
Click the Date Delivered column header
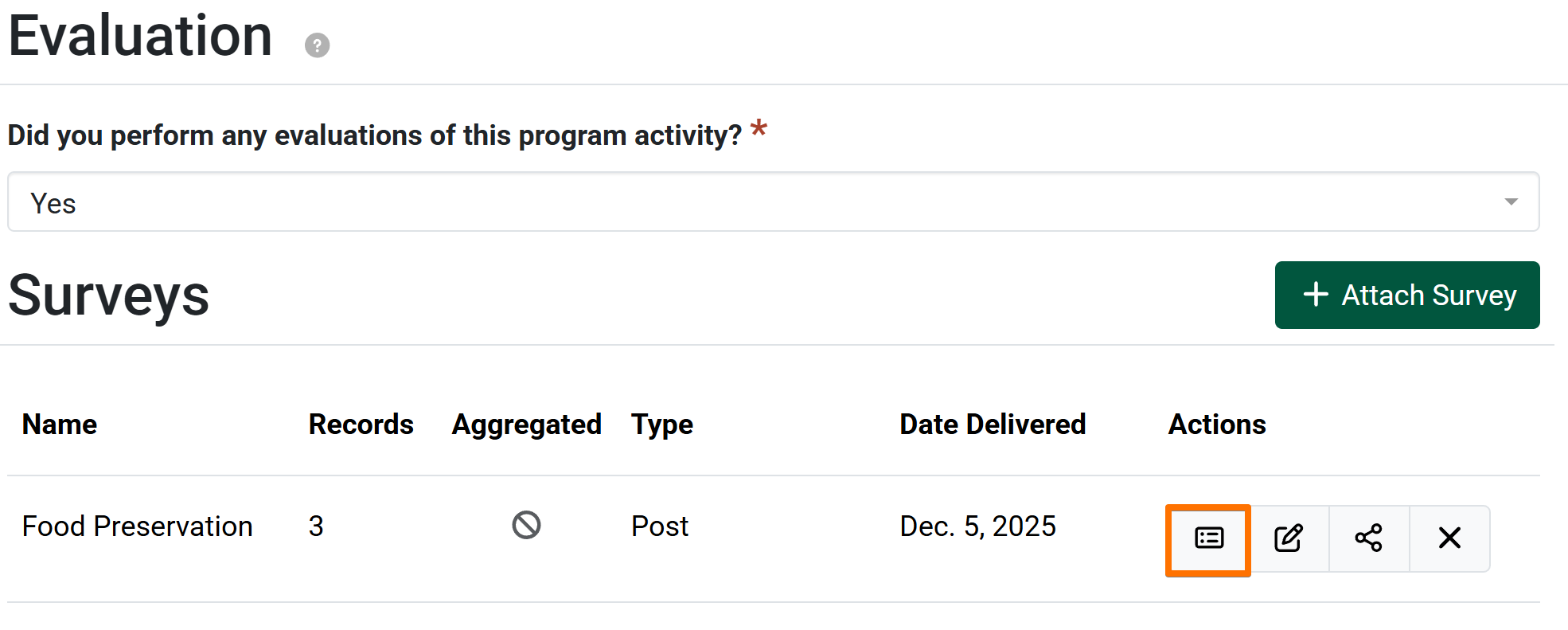tap(993, 425)
